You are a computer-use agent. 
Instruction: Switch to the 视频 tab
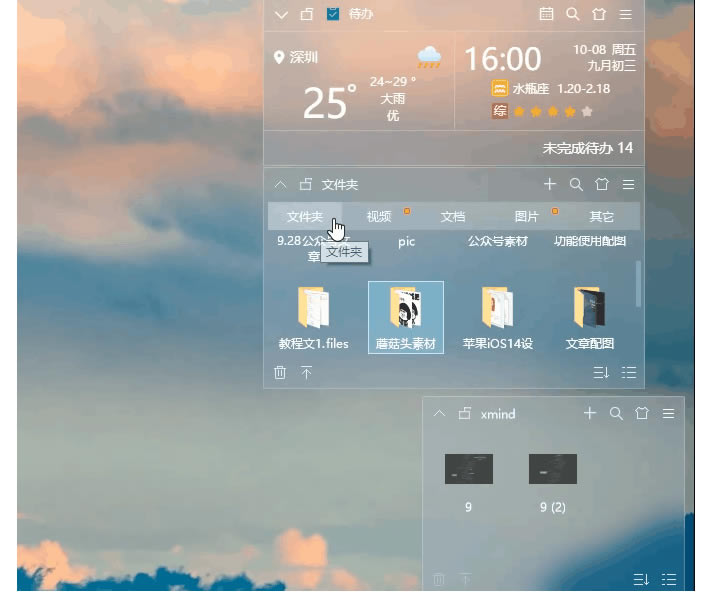pyautogui.click(x=379, y=217)
